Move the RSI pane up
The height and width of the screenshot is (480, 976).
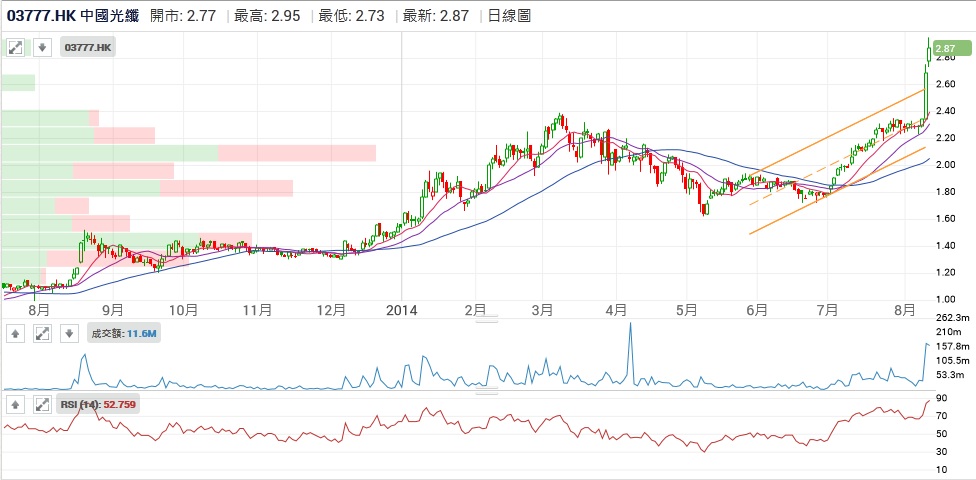point(16,405)
